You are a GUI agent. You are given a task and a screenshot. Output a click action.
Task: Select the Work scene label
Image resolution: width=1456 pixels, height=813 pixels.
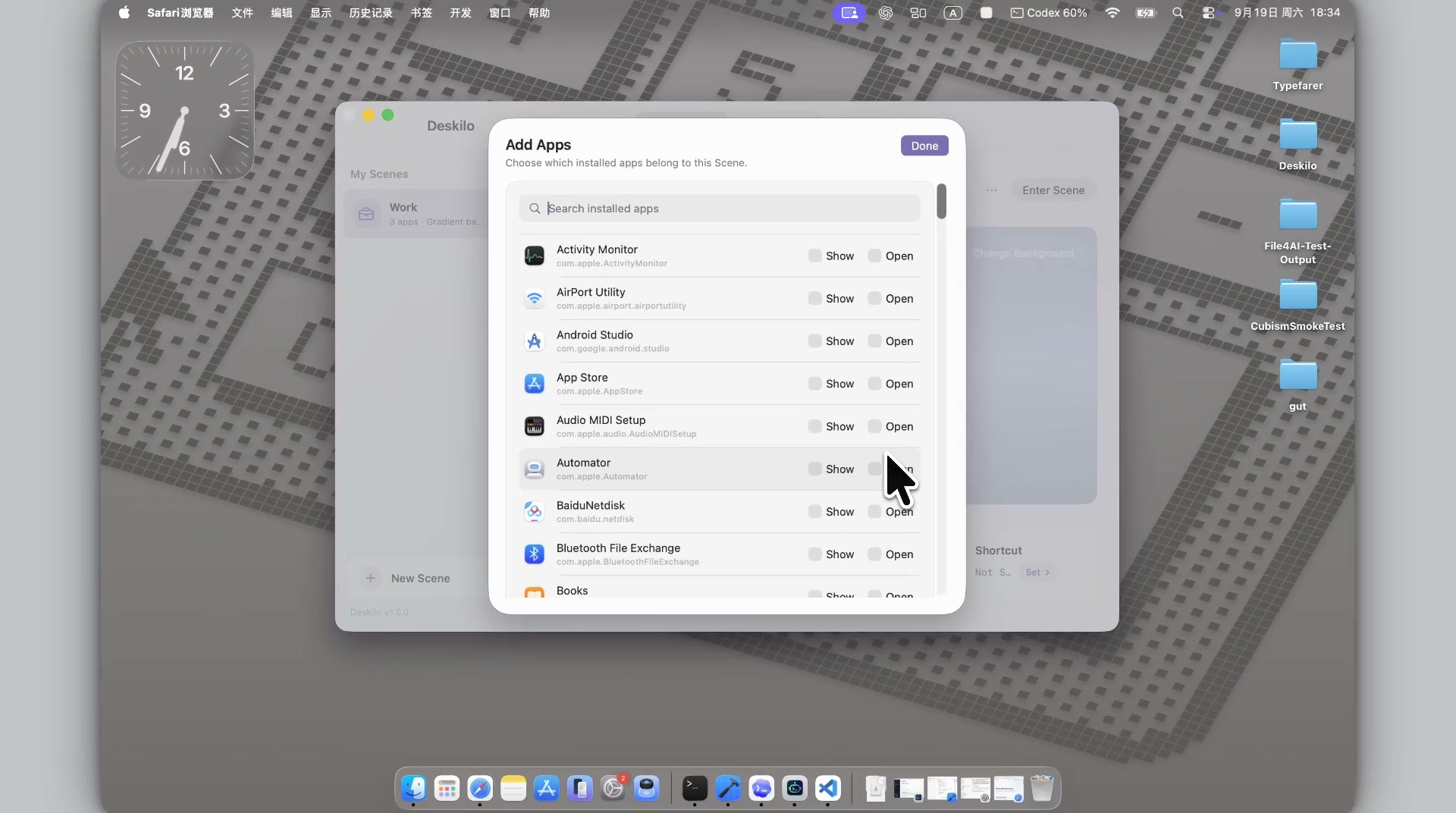(403, 207)
